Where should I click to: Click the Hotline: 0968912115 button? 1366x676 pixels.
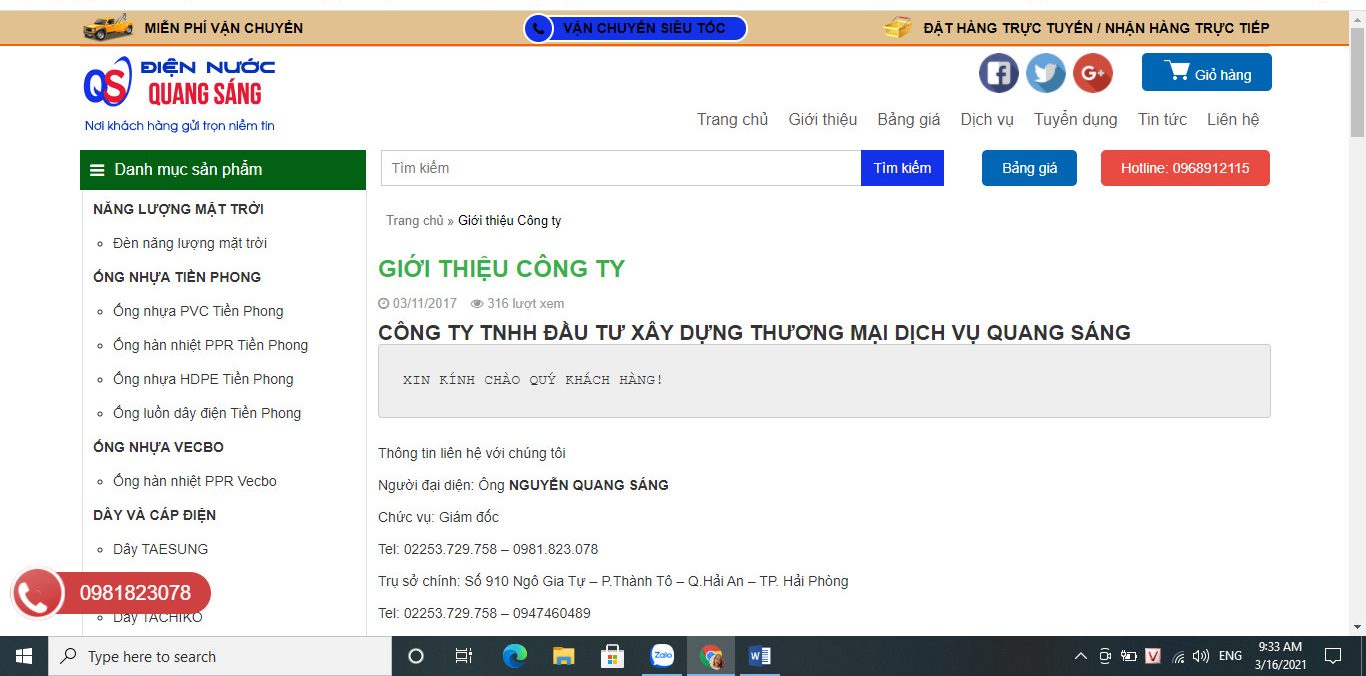1185,168
